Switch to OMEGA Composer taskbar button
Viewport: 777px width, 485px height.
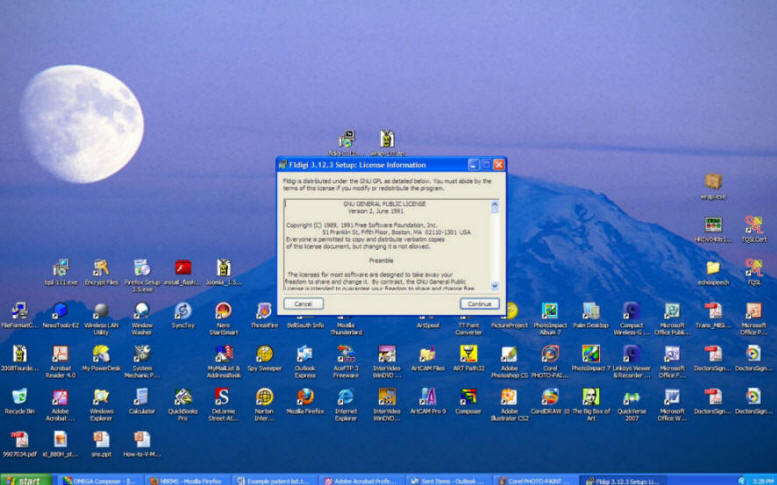(x=101, y=480)
